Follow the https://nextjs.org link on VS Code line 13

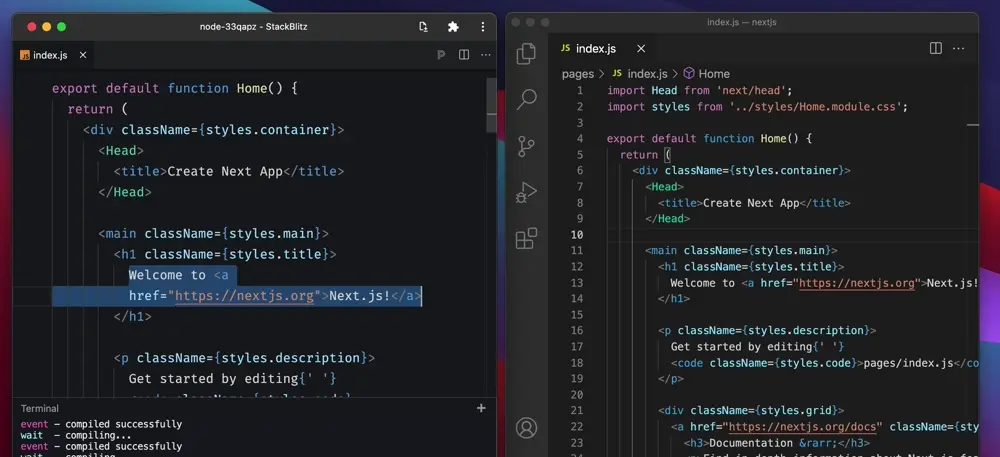pos(857,283)
